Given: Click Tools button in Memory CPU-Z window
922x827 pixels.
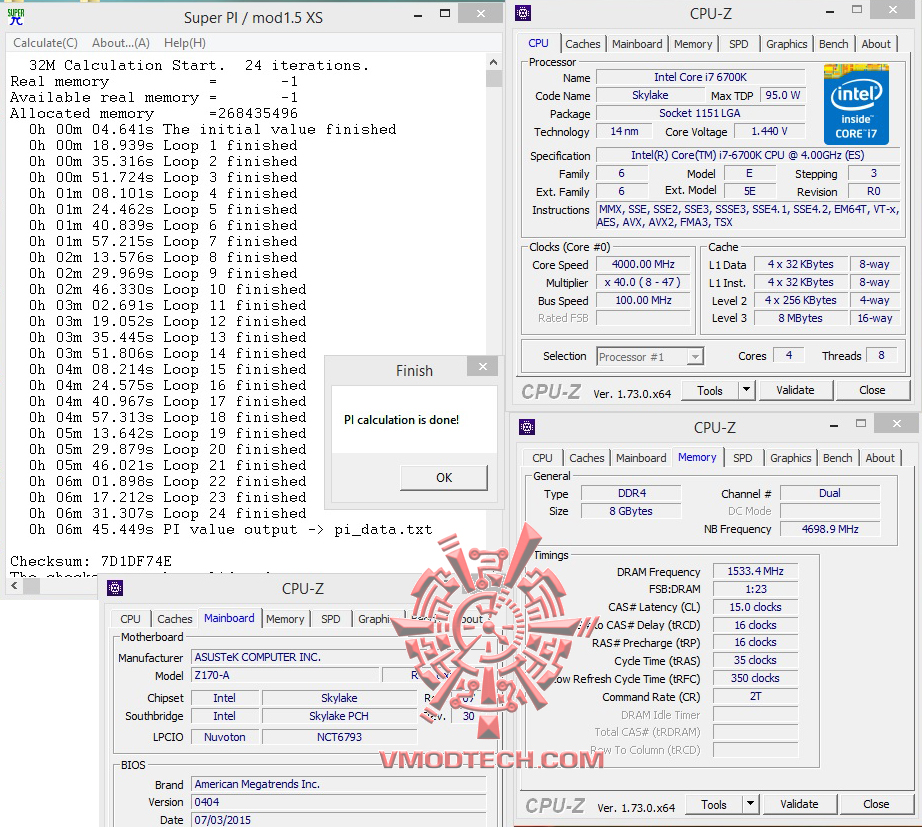Looking at the screenshot, I should tap(714, 805).
